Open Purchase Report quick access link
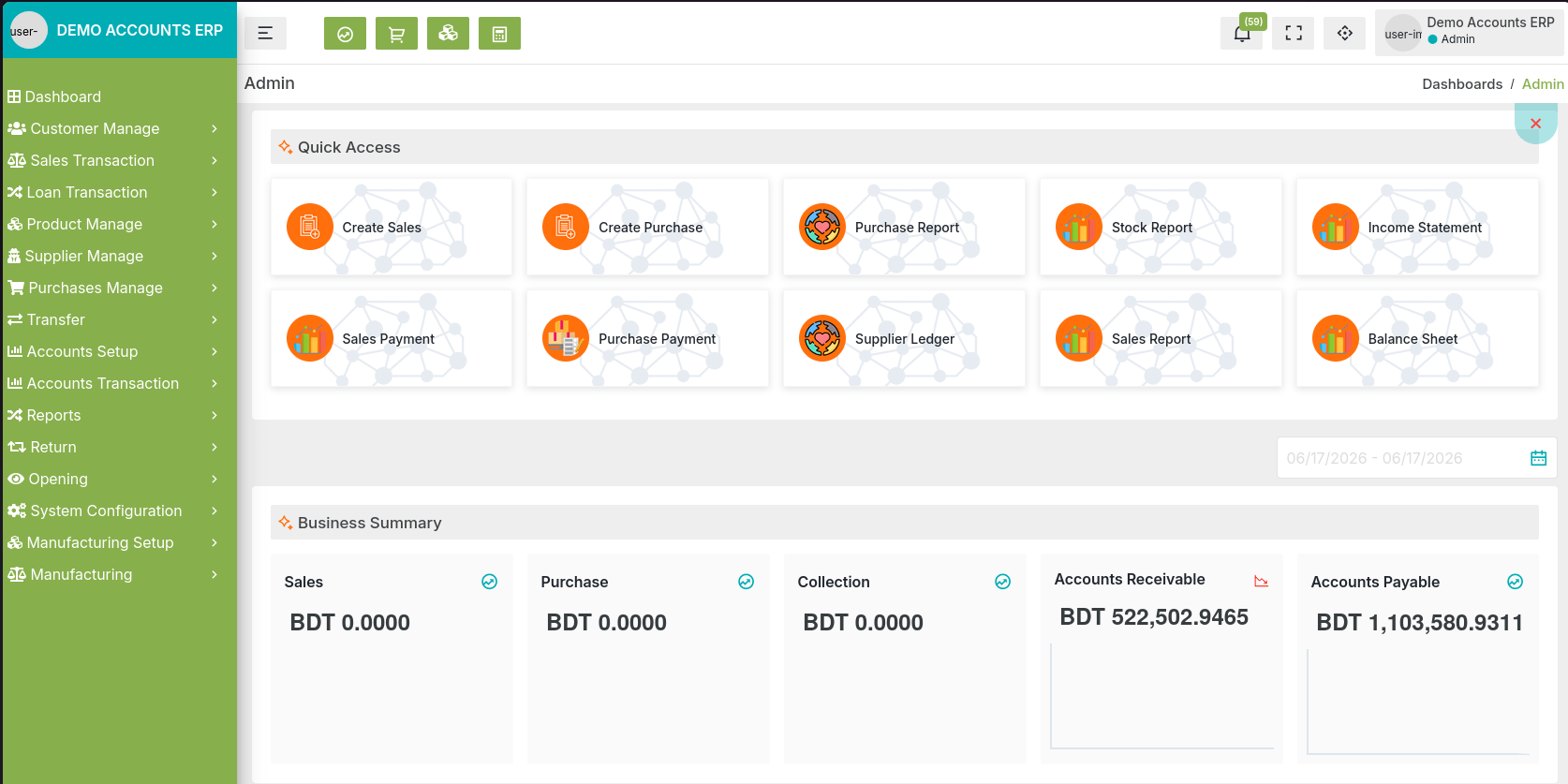 [904, 227]
